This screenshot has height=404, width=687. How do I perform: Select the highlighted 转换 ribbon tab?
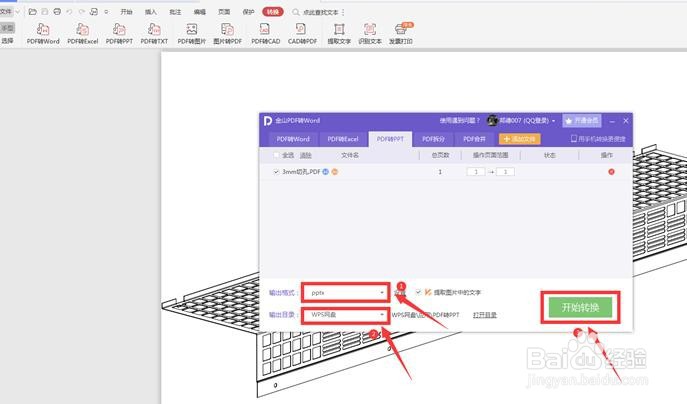click(273, 12)
